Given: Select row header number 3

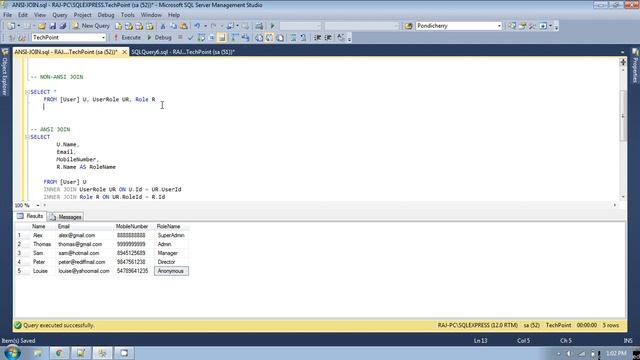Looking at the screenshot, I should pos(22,253).
